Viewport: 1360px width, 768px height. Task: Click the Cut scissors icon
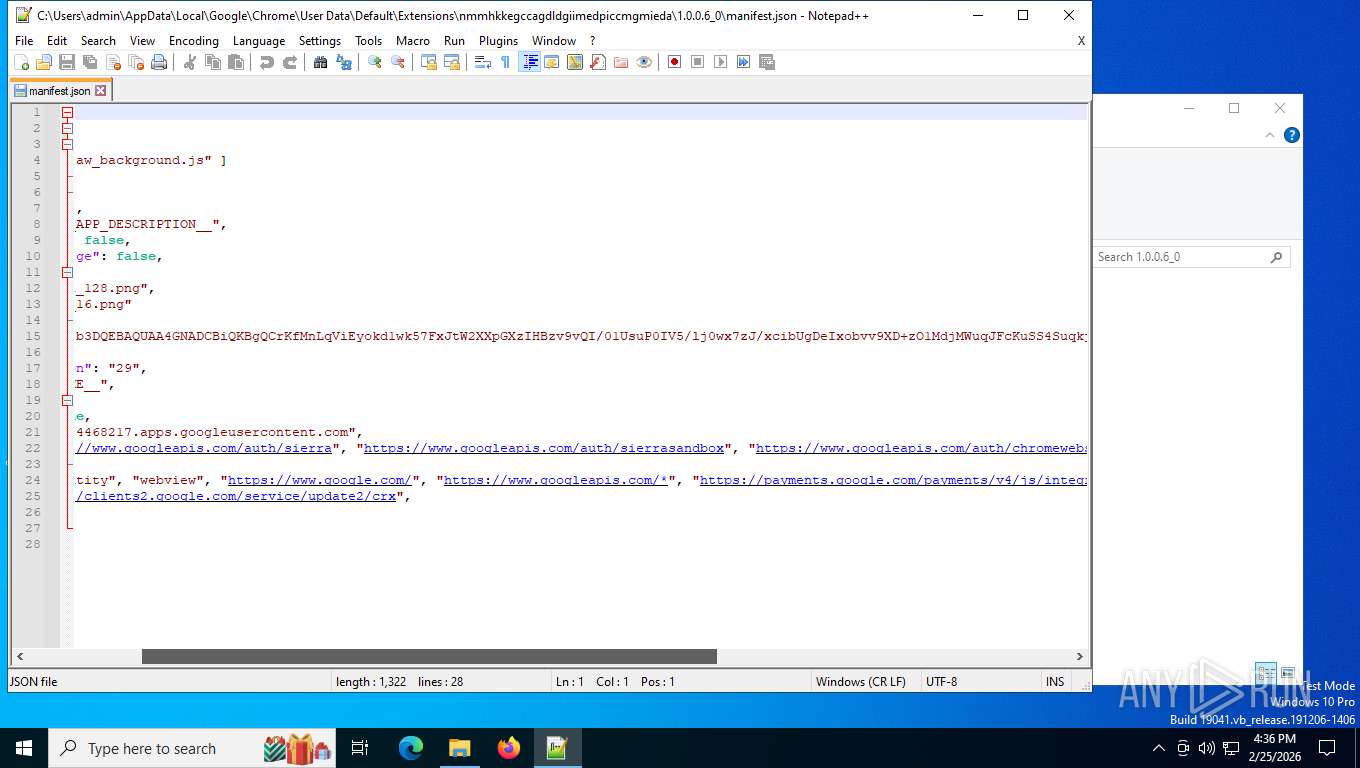pyautogui.click(x=189, y=62)
